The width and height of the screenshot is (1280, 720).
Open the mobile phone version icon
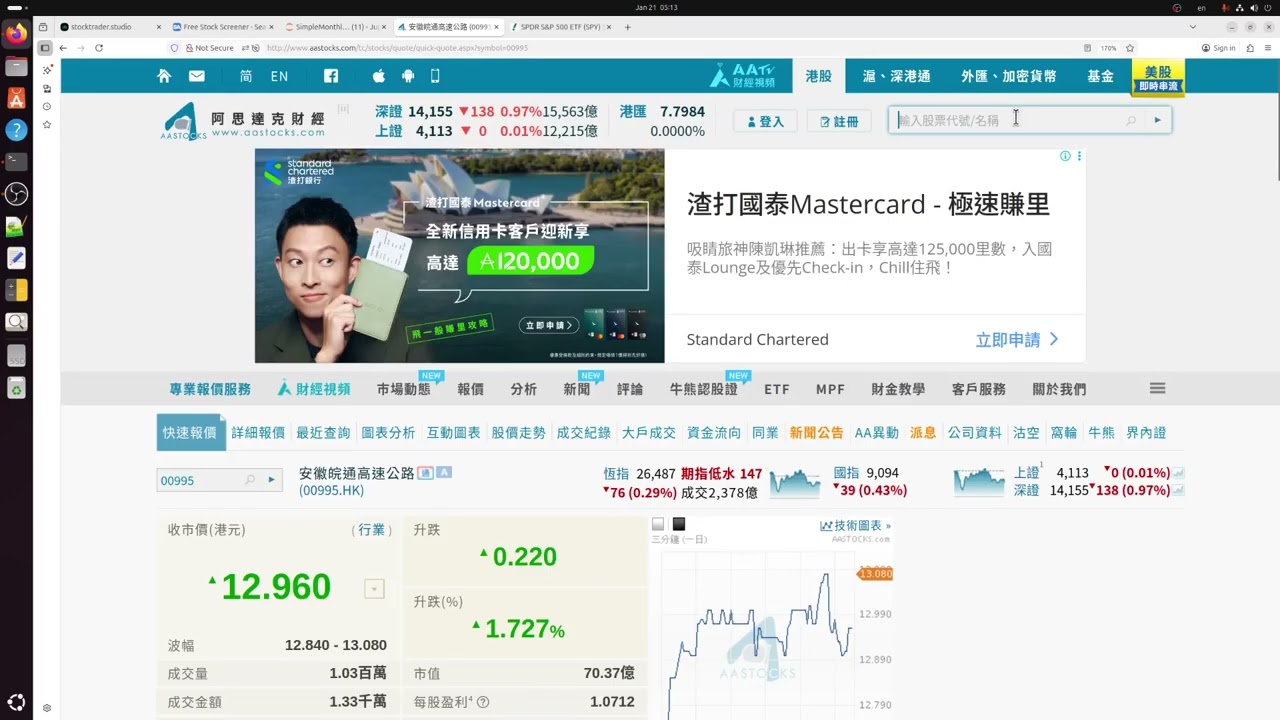435,76
